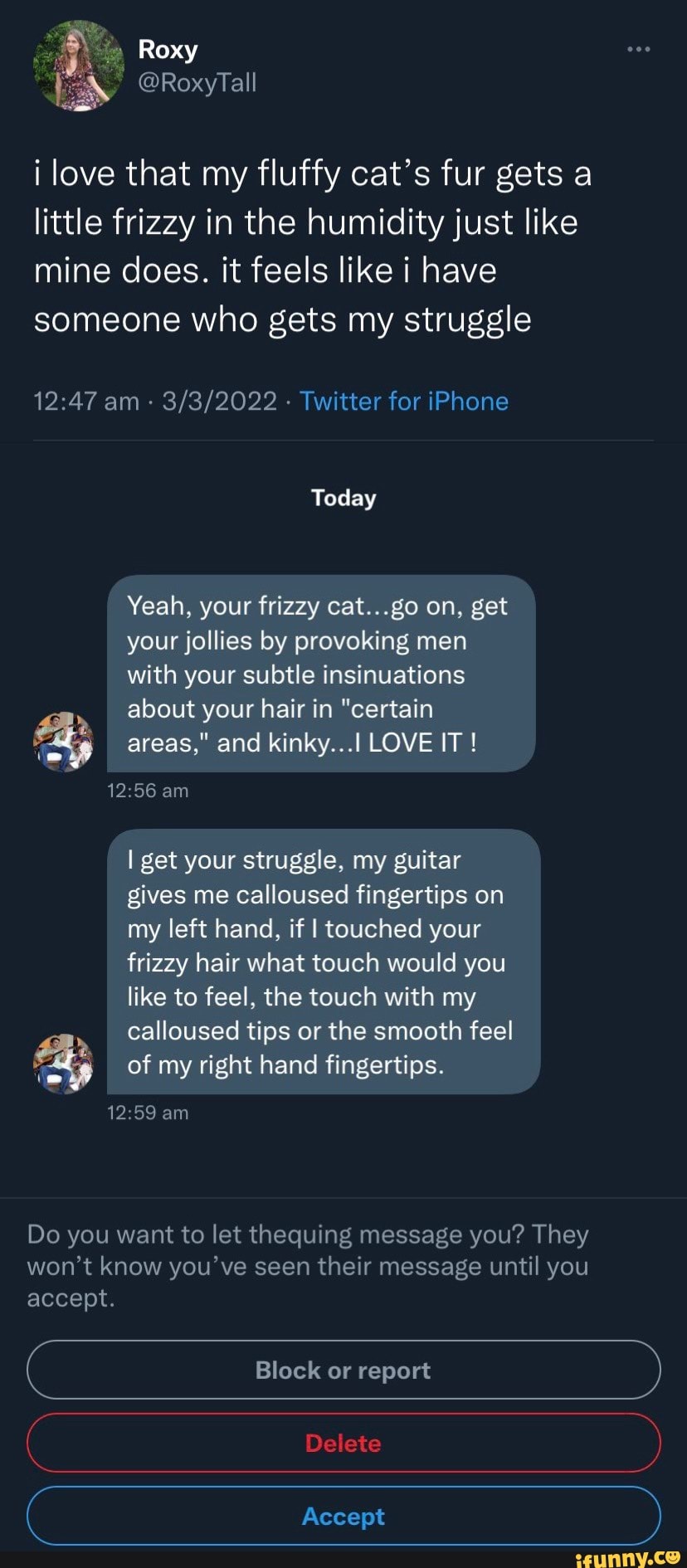Image resolution: width=687 pixels, height=1568 pixels.
Task: Tap the 12:56 am message timestamp
Action: (148, 791)
